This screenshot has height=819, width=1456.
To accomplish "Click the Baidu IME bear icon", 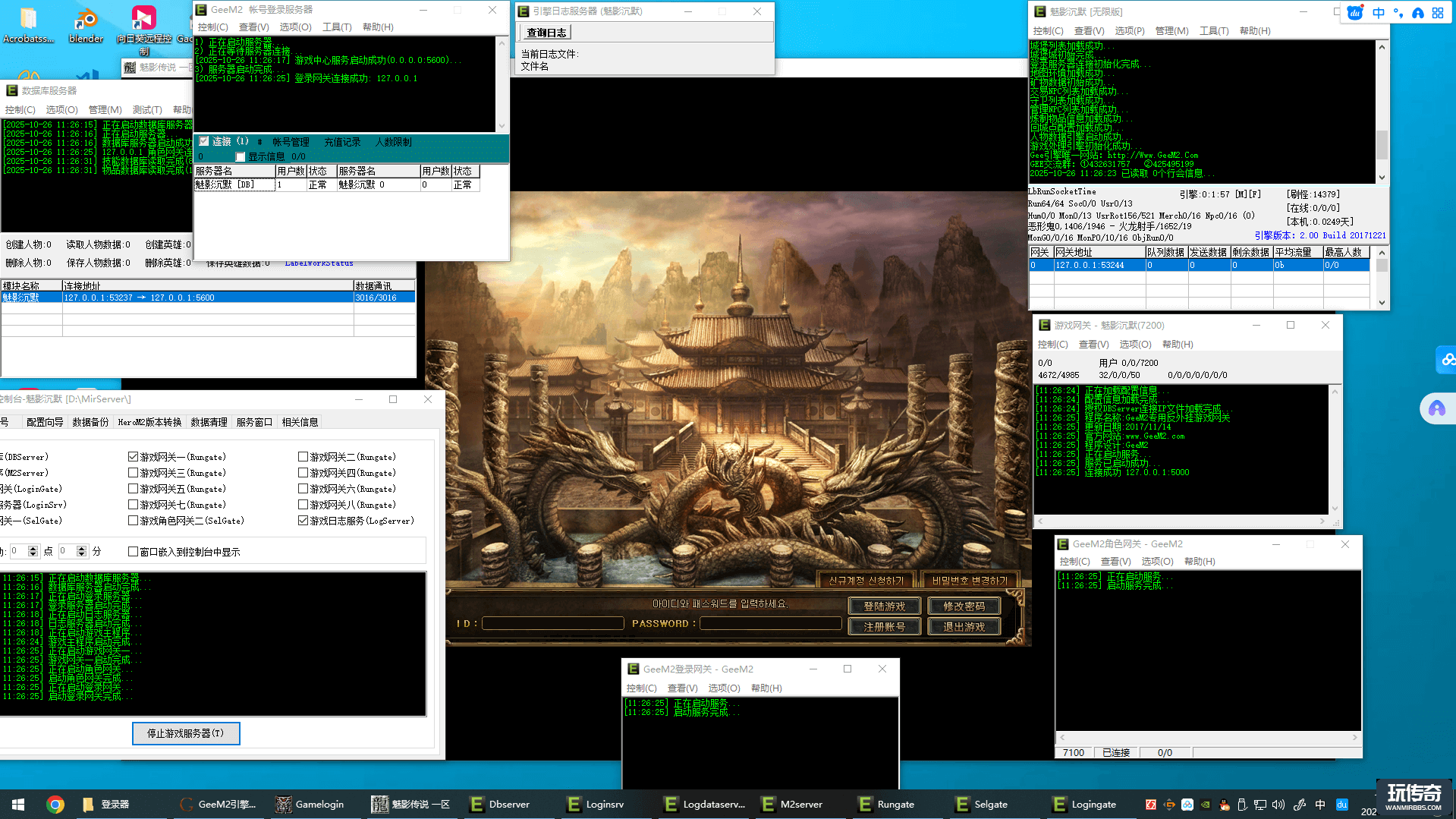I will pyautogui.click(x=1355, y=13).
